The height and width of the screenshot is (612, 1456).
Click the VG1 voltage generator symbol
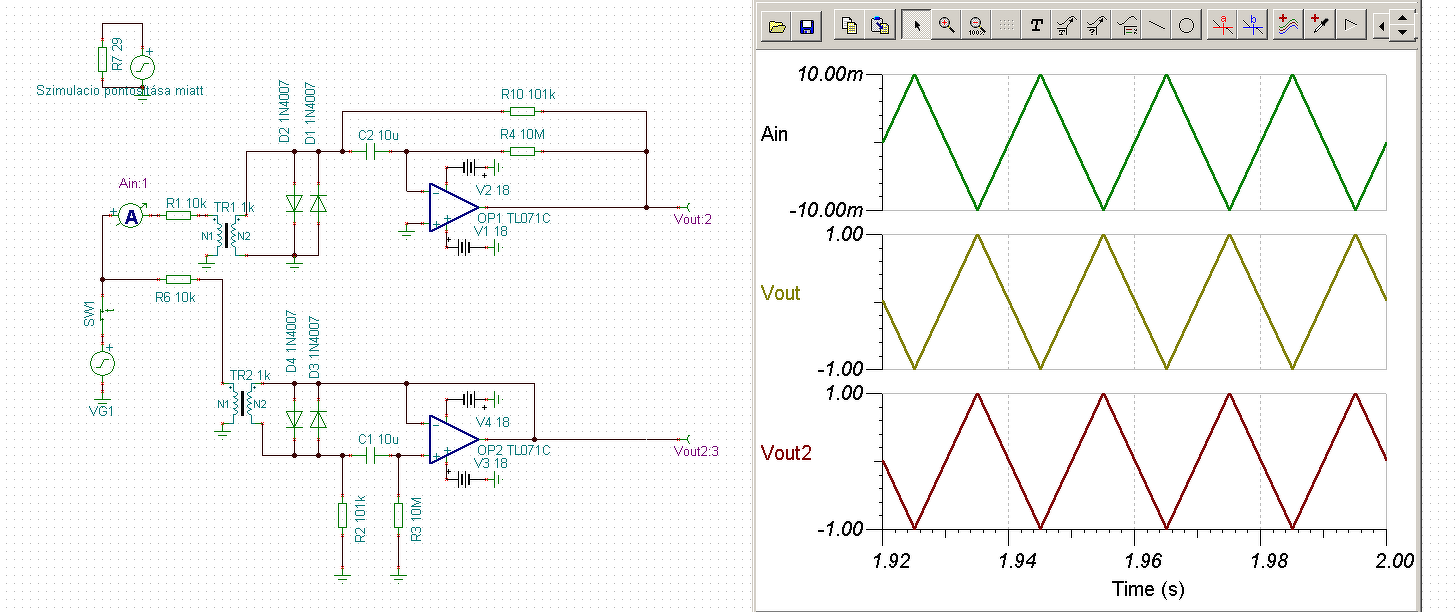pos(103,363)
